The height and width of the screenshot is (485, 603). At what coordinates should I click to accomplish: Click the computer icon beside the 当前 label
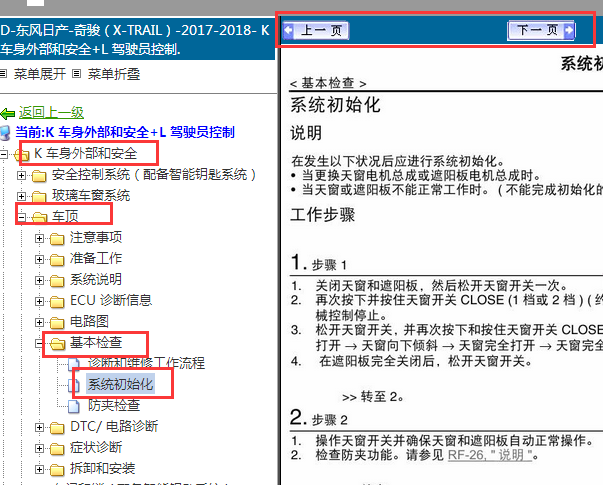click(5, 133)
